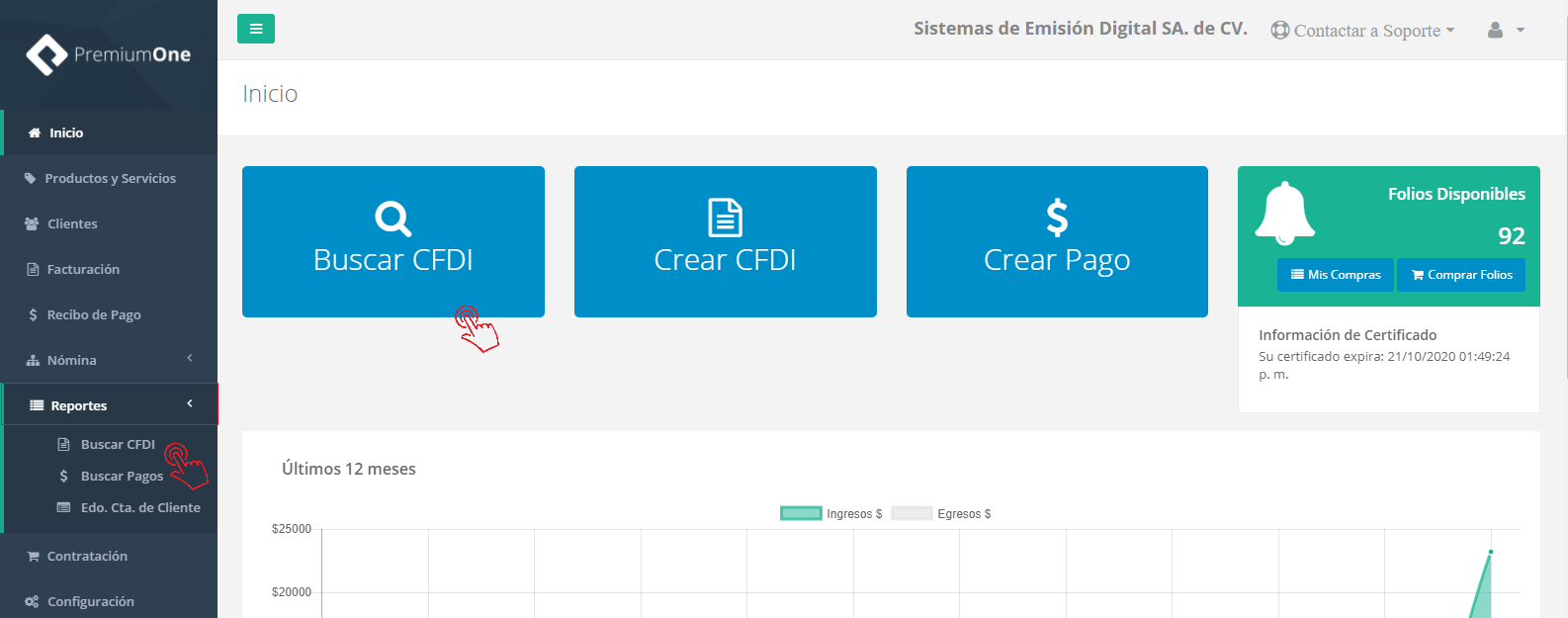The width and height of the screenshot is (1568, 618).
Task: Click the PremiumOne logo
Action: point(109,54)
